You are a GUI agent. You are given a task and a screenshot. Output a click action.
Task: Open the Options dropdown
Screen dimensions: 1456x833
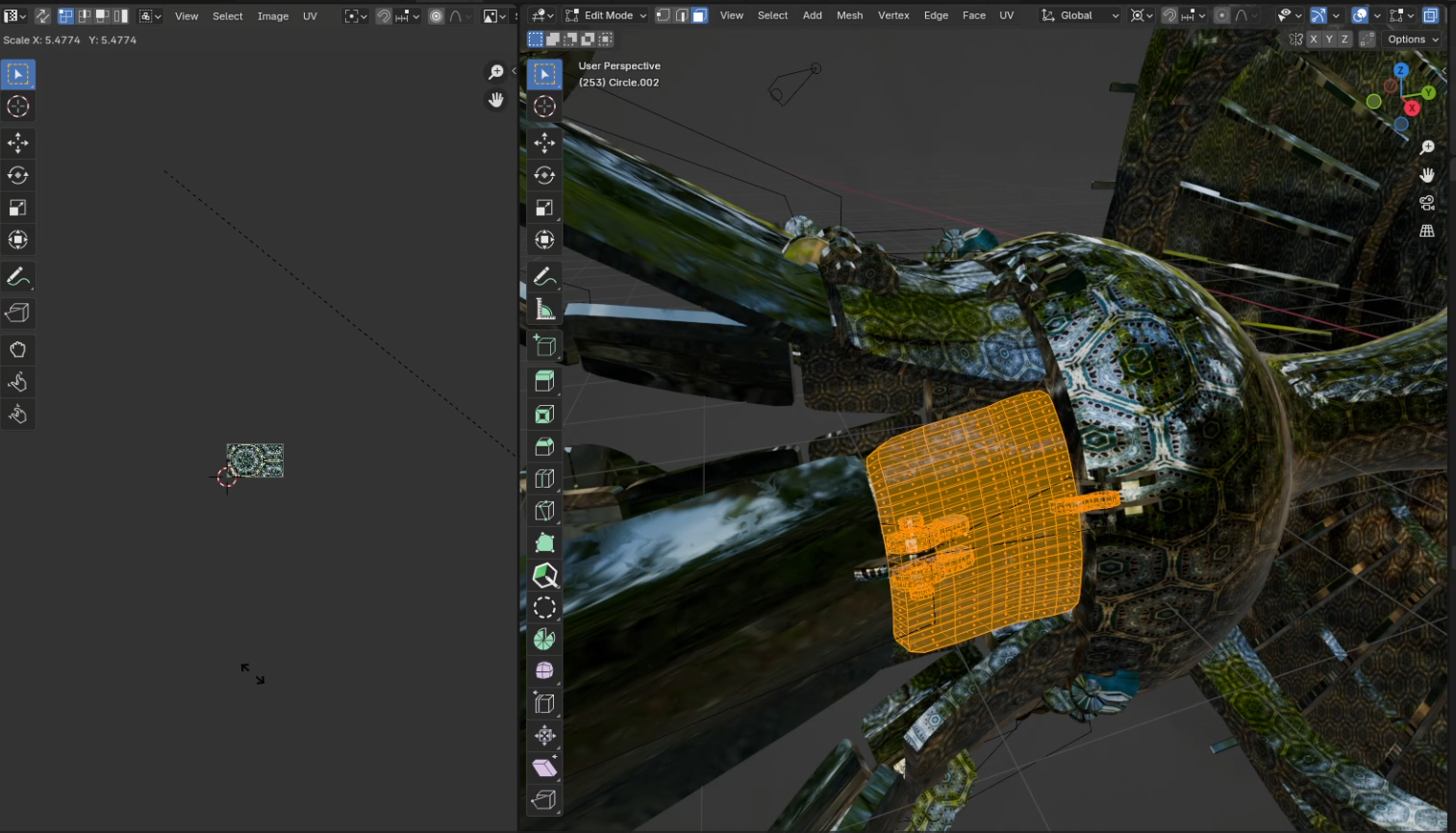[x=1413, y=39]
